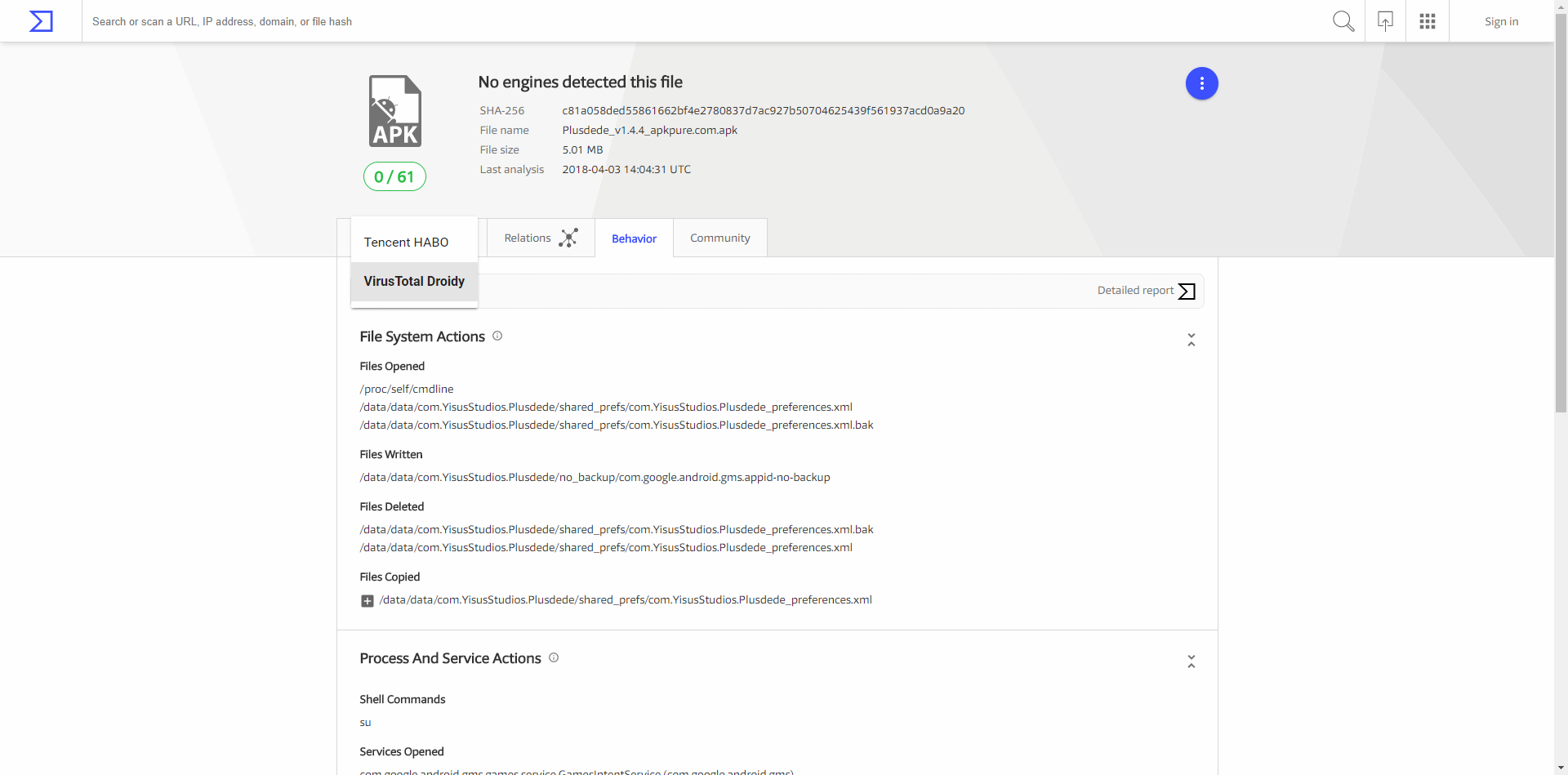Click the APK file type icon
Screen dimensions: 1568x775
pos(395,111)
